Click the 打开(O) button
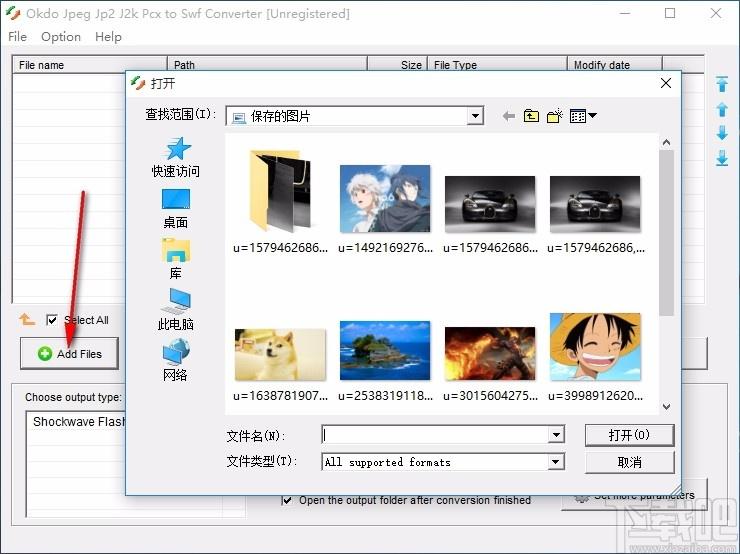 click(x=629, y=435)
